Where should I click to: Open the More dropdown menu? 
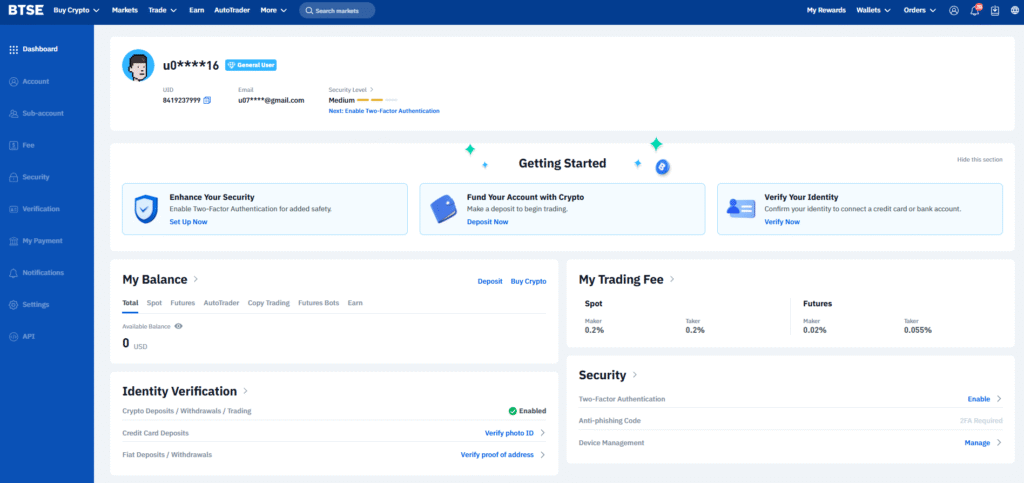[x=274, y=10]
